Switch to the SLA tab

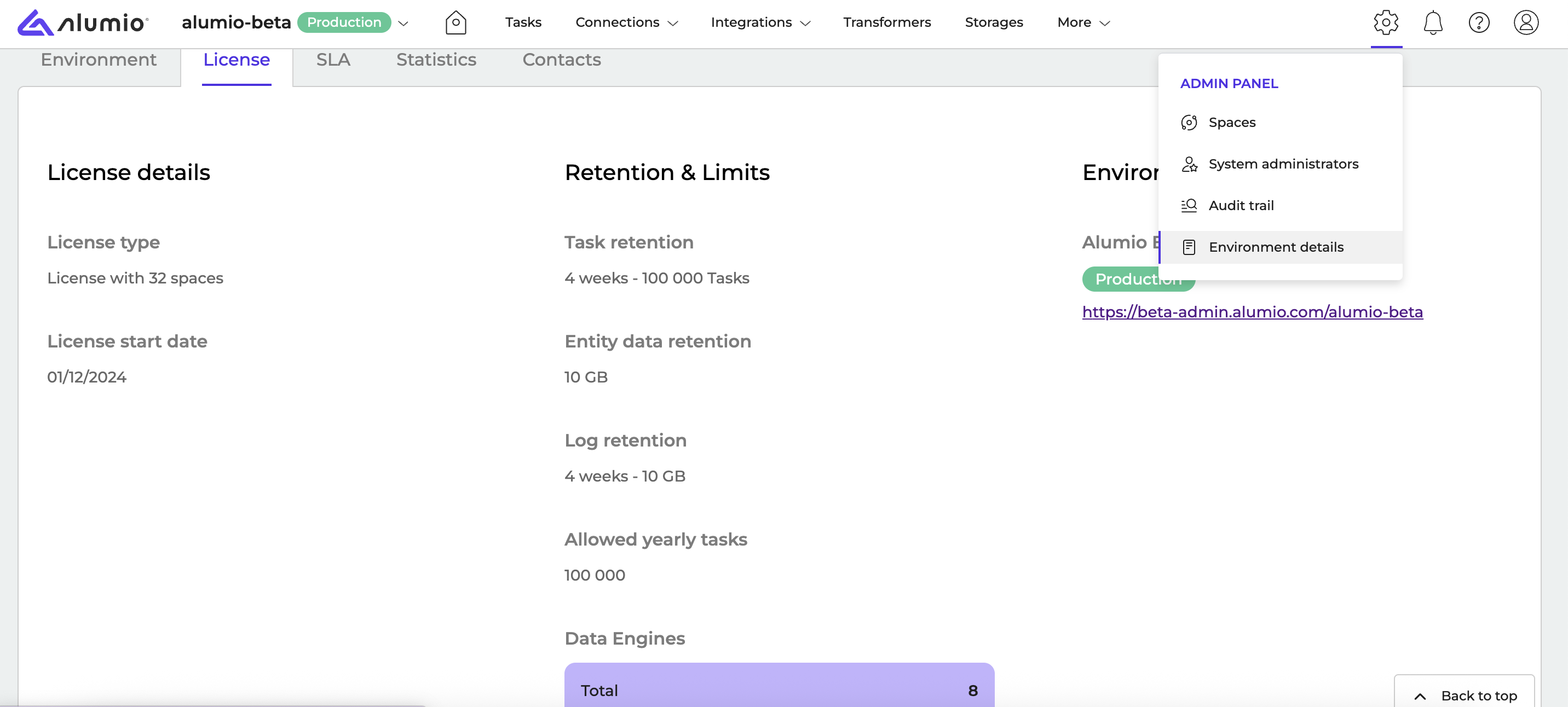click(x=333, y=60)
